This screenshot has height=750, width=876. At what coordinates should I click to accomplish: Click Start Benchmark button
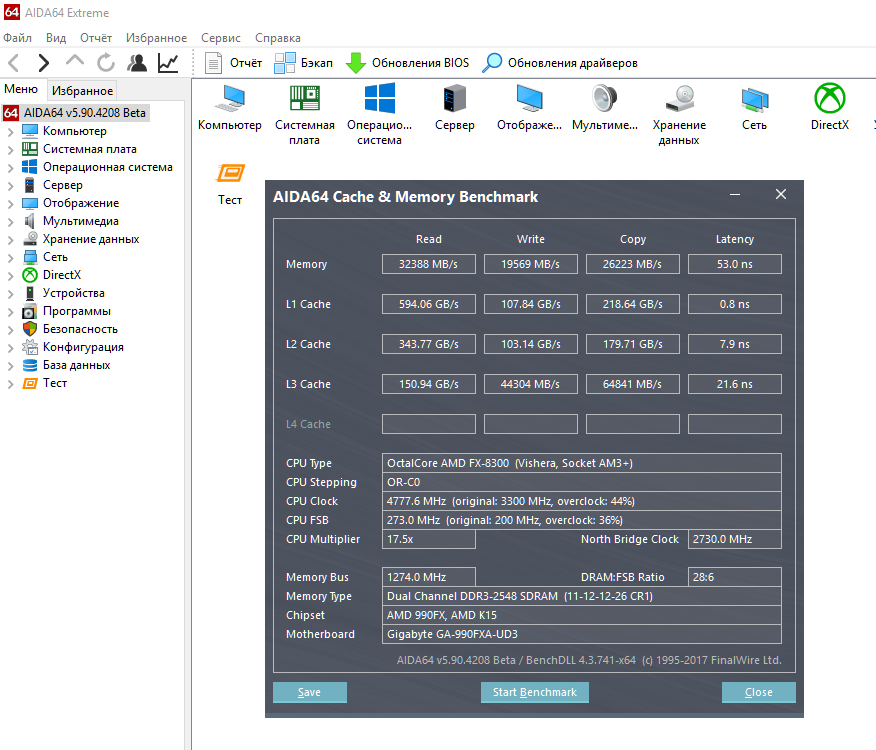(x=535, y=692)
